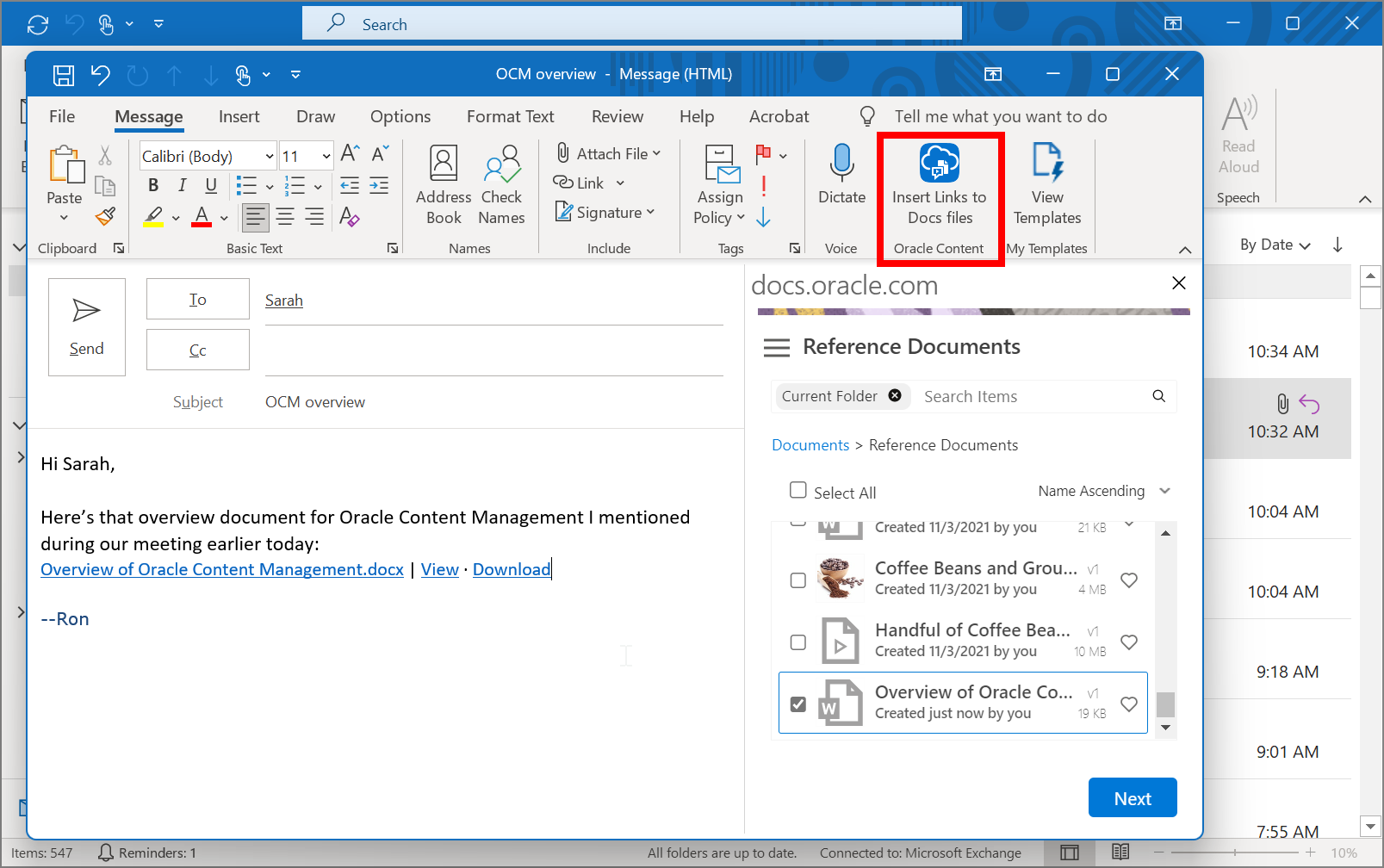Uncheck the Overview of Oracle Co... checkbox
Image resolution: width=1384 pixels, height=868 pixels.
coord(798,704)
